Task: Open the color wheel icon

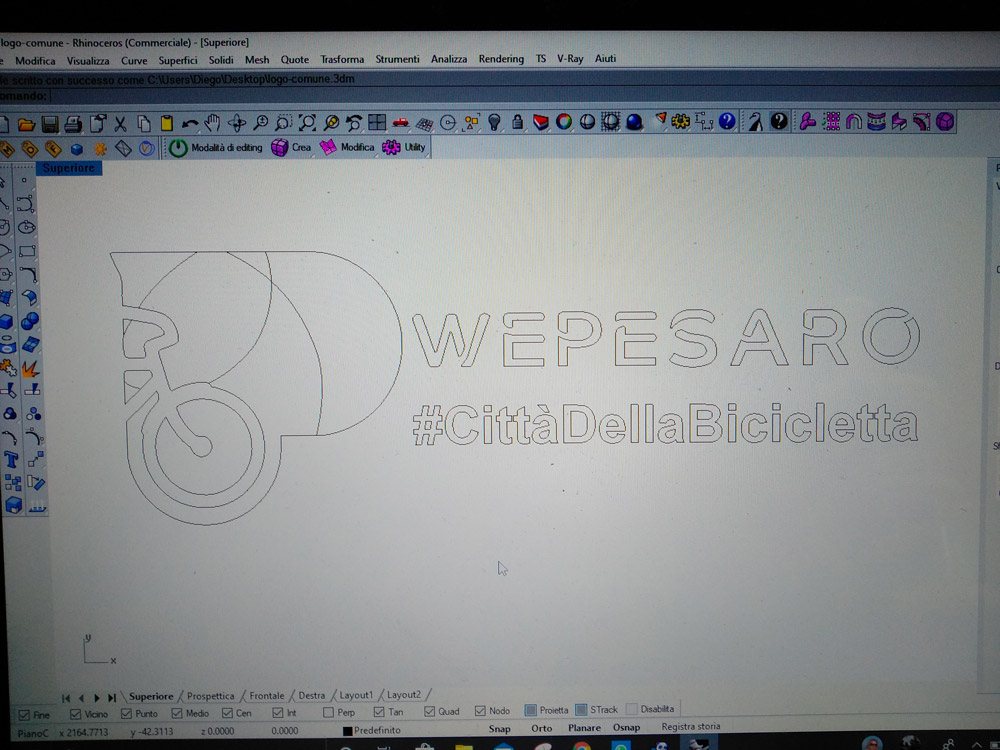Action: 564,121
